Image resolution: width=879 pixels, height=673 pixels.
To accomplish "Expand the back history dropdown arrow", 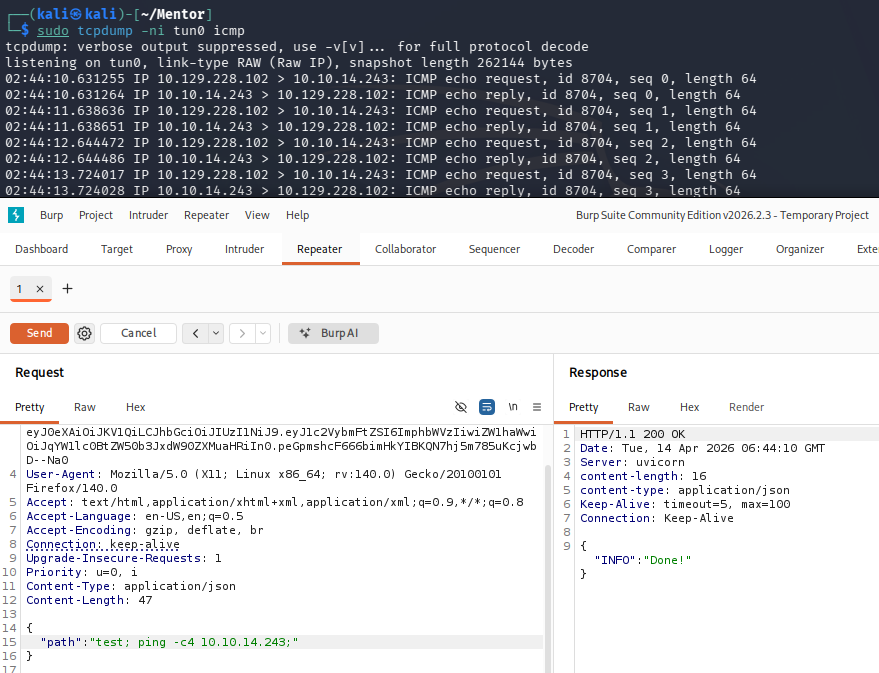I will pos(215,333).
